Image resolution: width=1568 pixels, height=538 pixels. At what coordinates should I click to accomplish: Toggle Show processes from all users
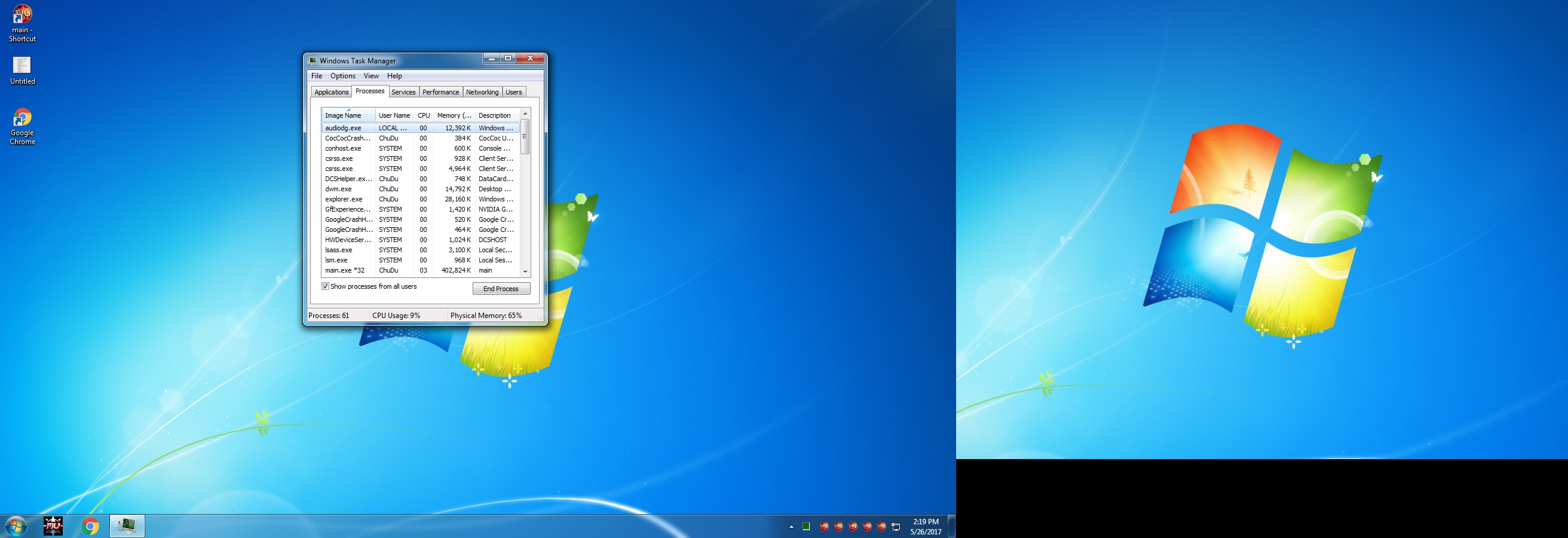point(326,287)
